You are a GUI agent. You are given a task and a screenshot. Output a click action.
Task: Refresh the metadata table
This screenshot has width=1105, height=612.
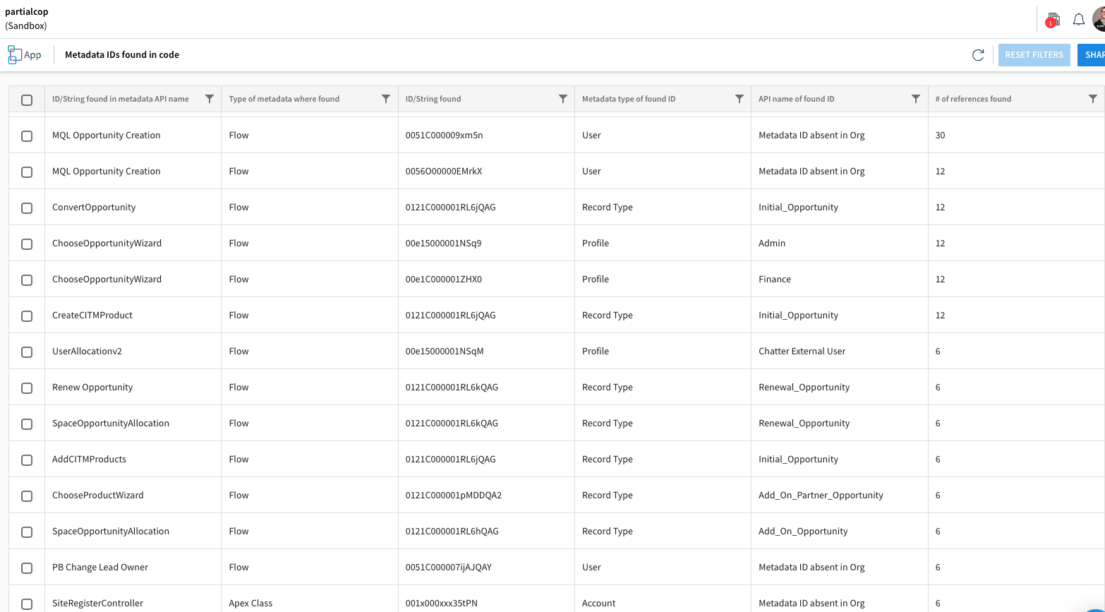point(979,55)
